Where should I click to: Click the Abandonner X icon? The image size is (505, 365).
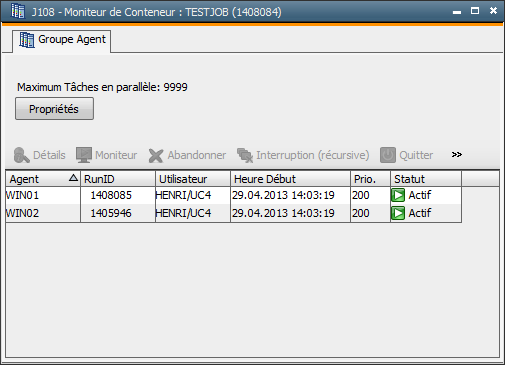coord(156,155)
